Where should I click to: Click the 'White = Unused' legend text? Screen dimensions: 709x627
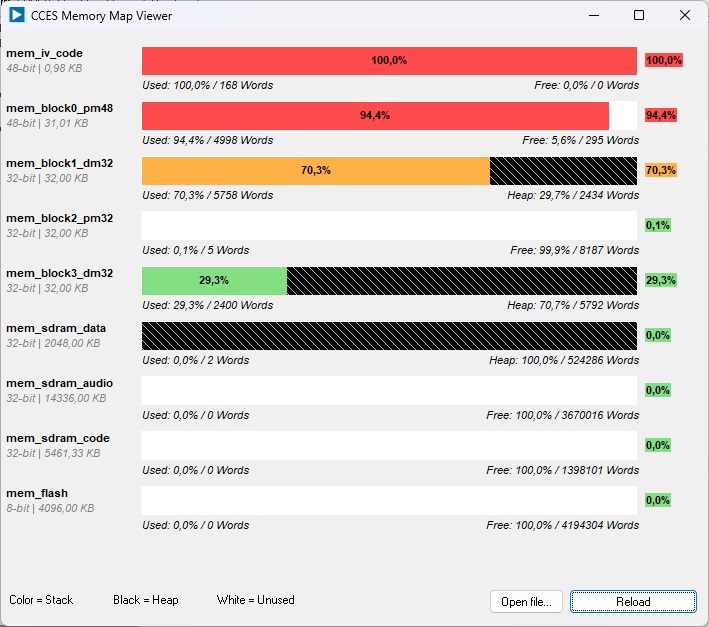coord(255,600)
